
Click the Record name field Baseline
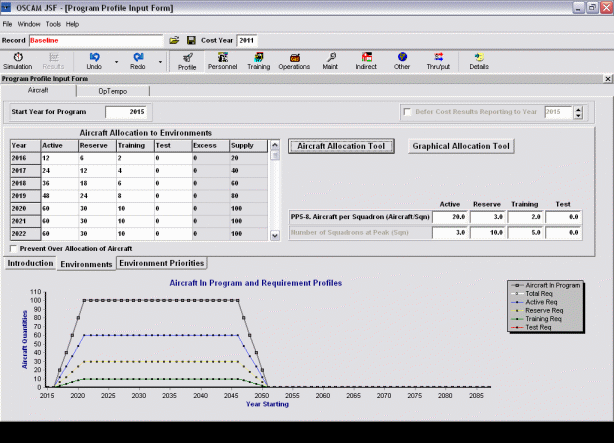click(96, 40)
